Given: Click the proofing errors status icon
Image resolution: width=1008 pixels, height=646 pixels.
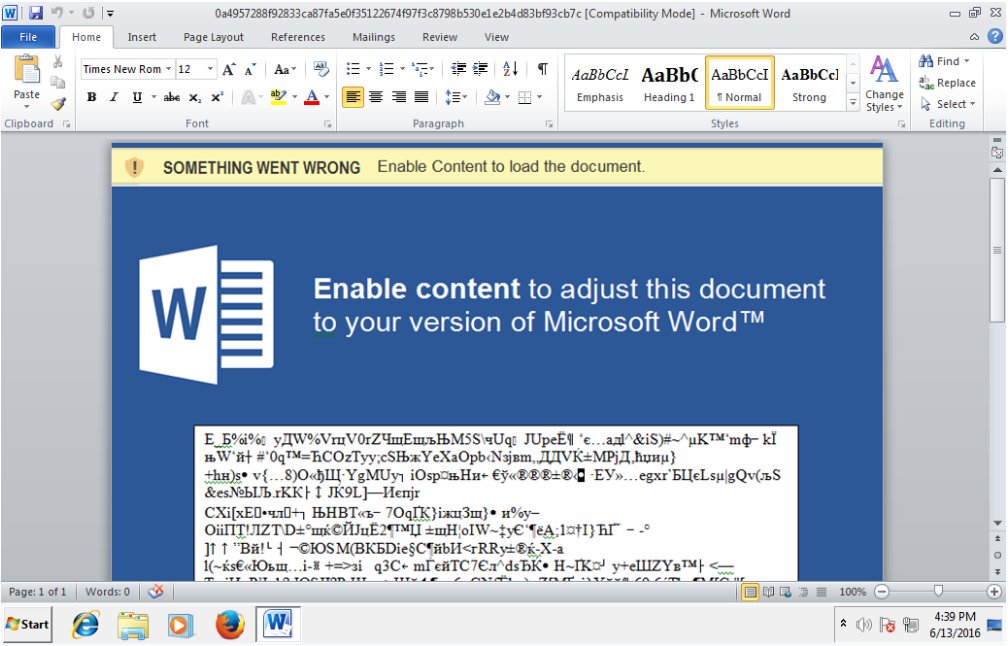Looking at the screenshot, I should pos(156,591).
